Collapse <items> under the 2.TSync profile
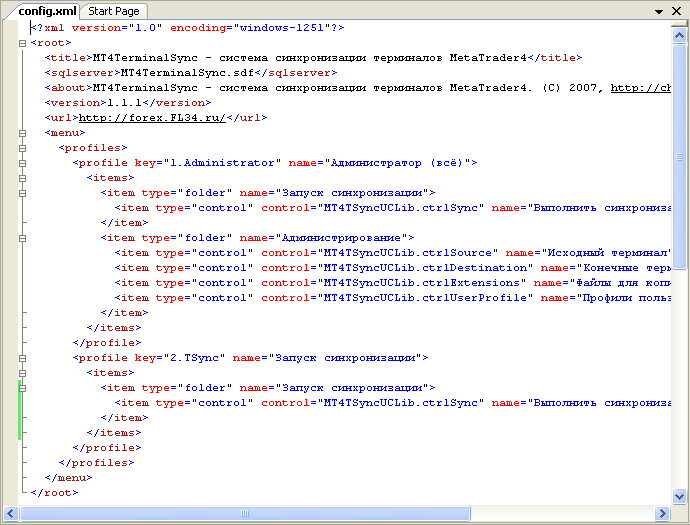The width and height of the screenshot is (690, 525). tap(22, 373)
